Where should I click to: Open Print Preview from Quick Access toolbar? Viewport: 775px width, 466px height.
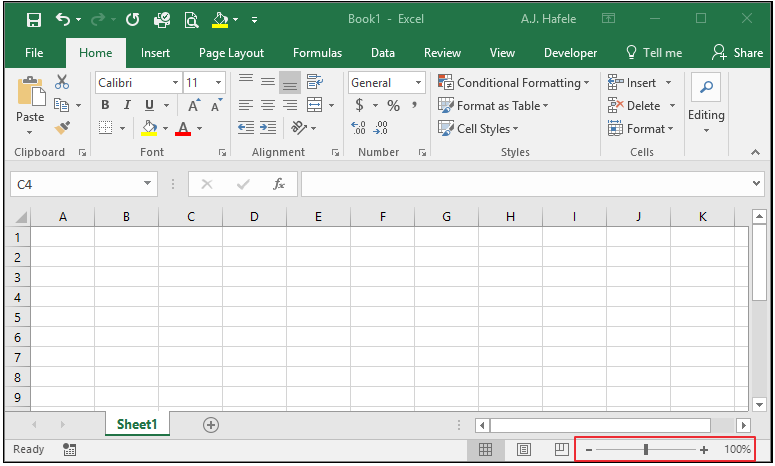191,20
